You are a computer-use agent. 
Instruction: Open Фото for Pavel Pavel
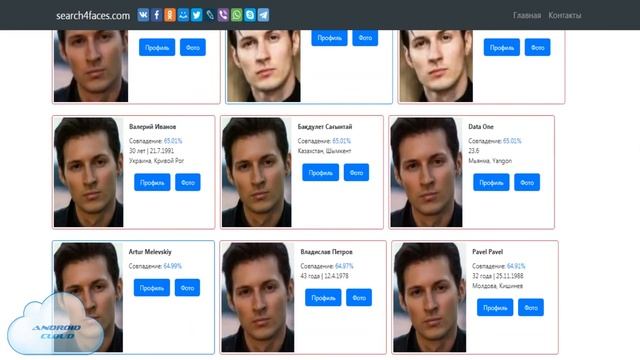[531, 307]
